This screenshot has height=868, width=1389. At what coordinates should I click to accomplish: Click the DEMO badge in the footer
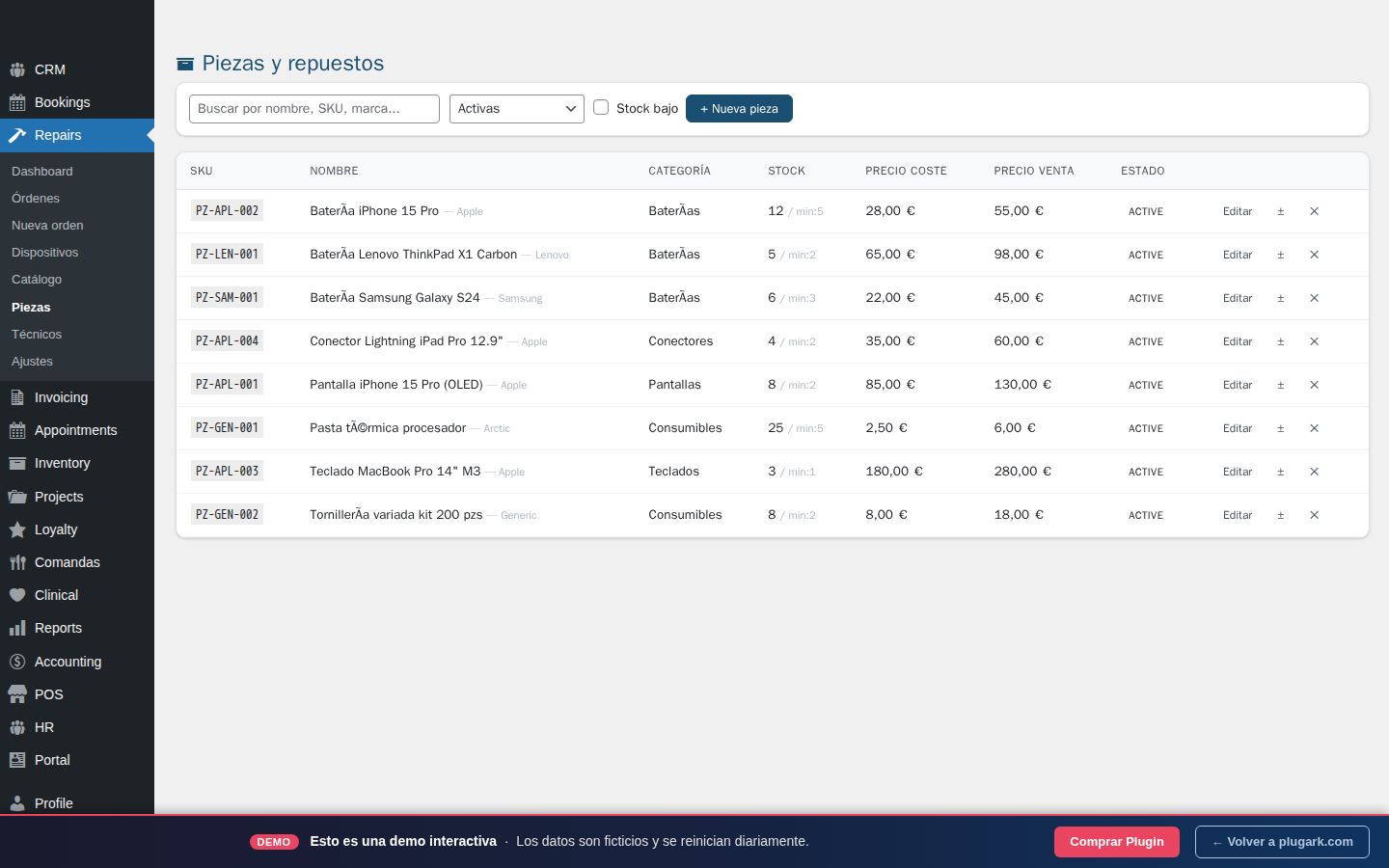click(x=274, y=841)
